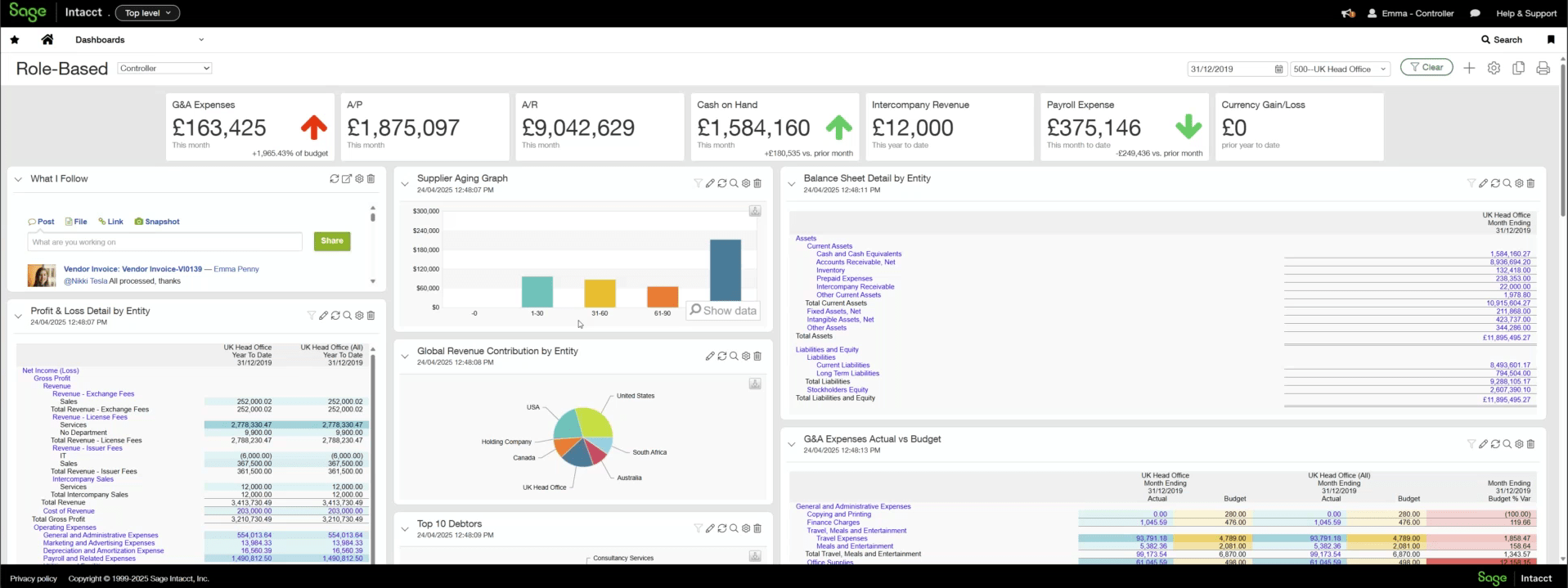Viewport: 1568px width, 588px height.
Task: Click Search in the navigation bar
Action: [x=1502, y=39]
